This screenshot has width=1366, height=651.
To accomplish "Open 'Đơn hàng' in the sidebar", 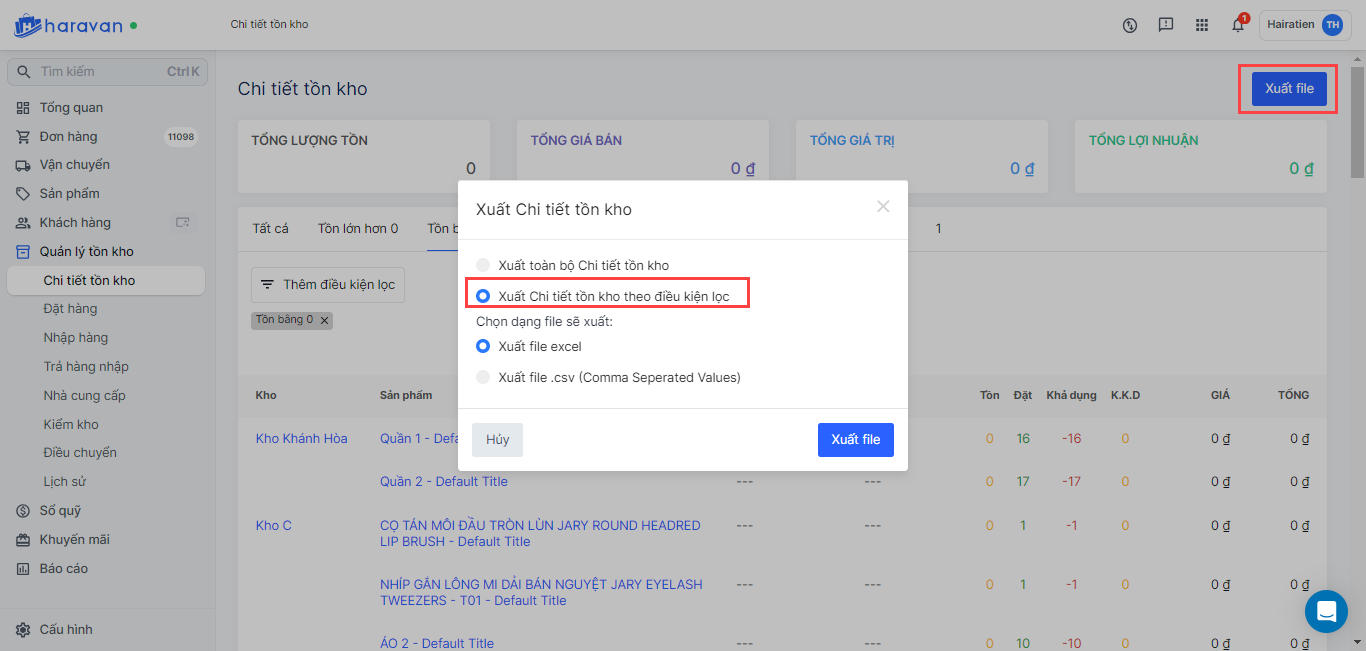I will (68, 137).
